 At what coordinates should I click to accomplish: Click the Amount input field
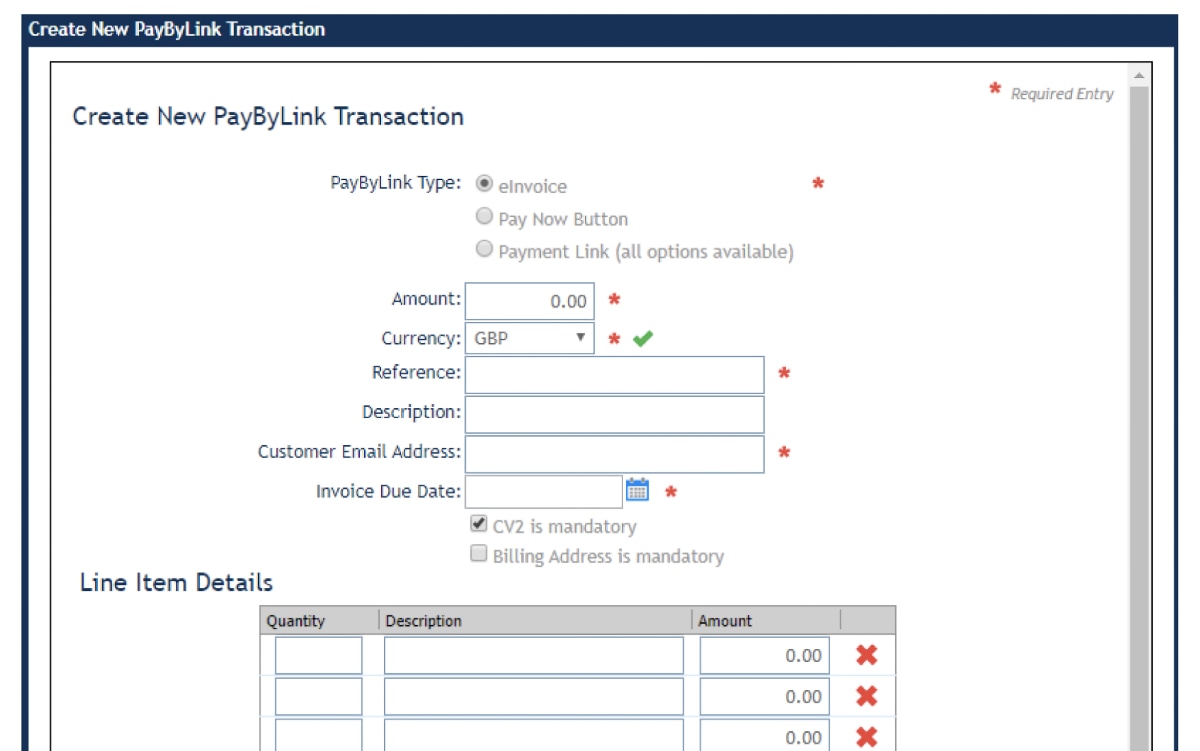tap(530, 301)
